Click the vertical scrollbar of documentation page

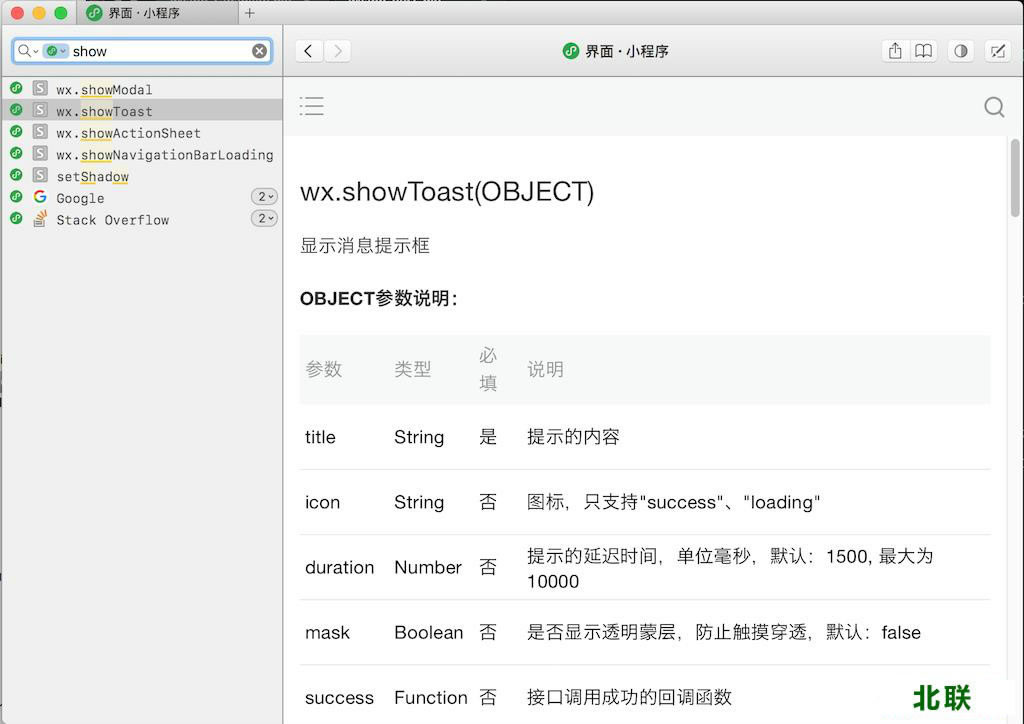coord(1015,178)
